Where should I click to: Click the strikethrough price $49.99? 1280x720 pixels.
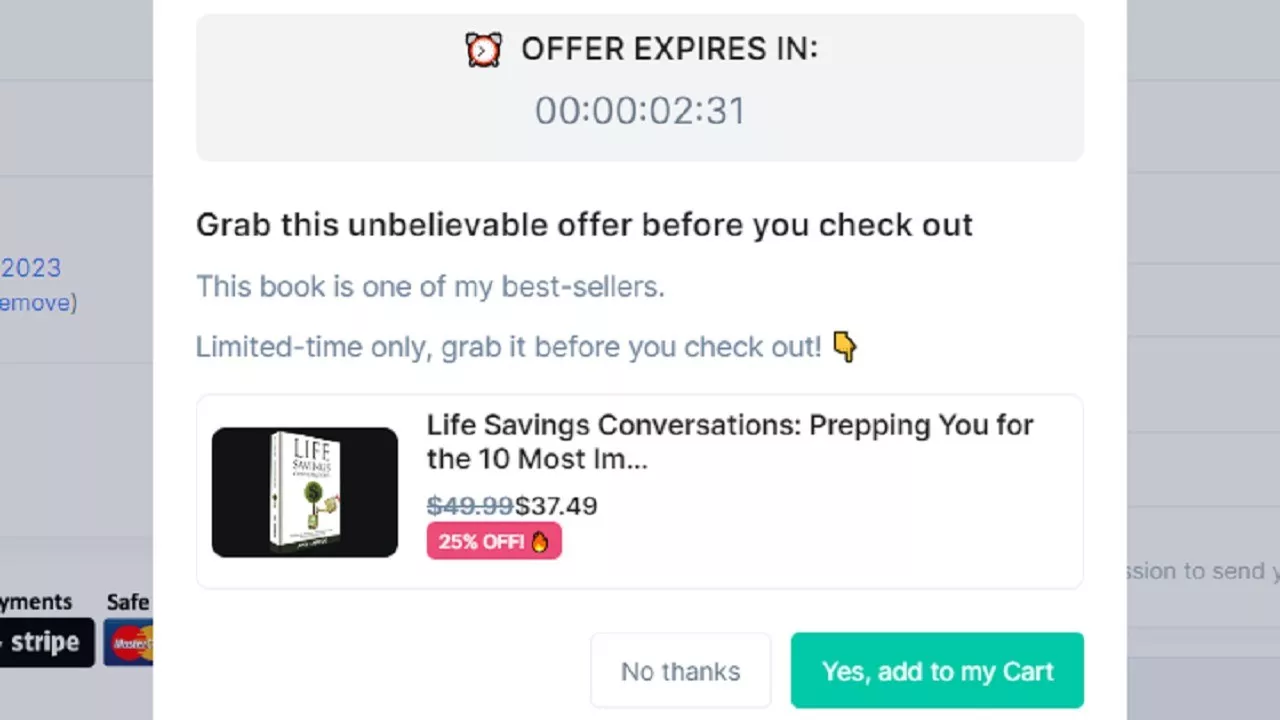(x=470, y=506)
